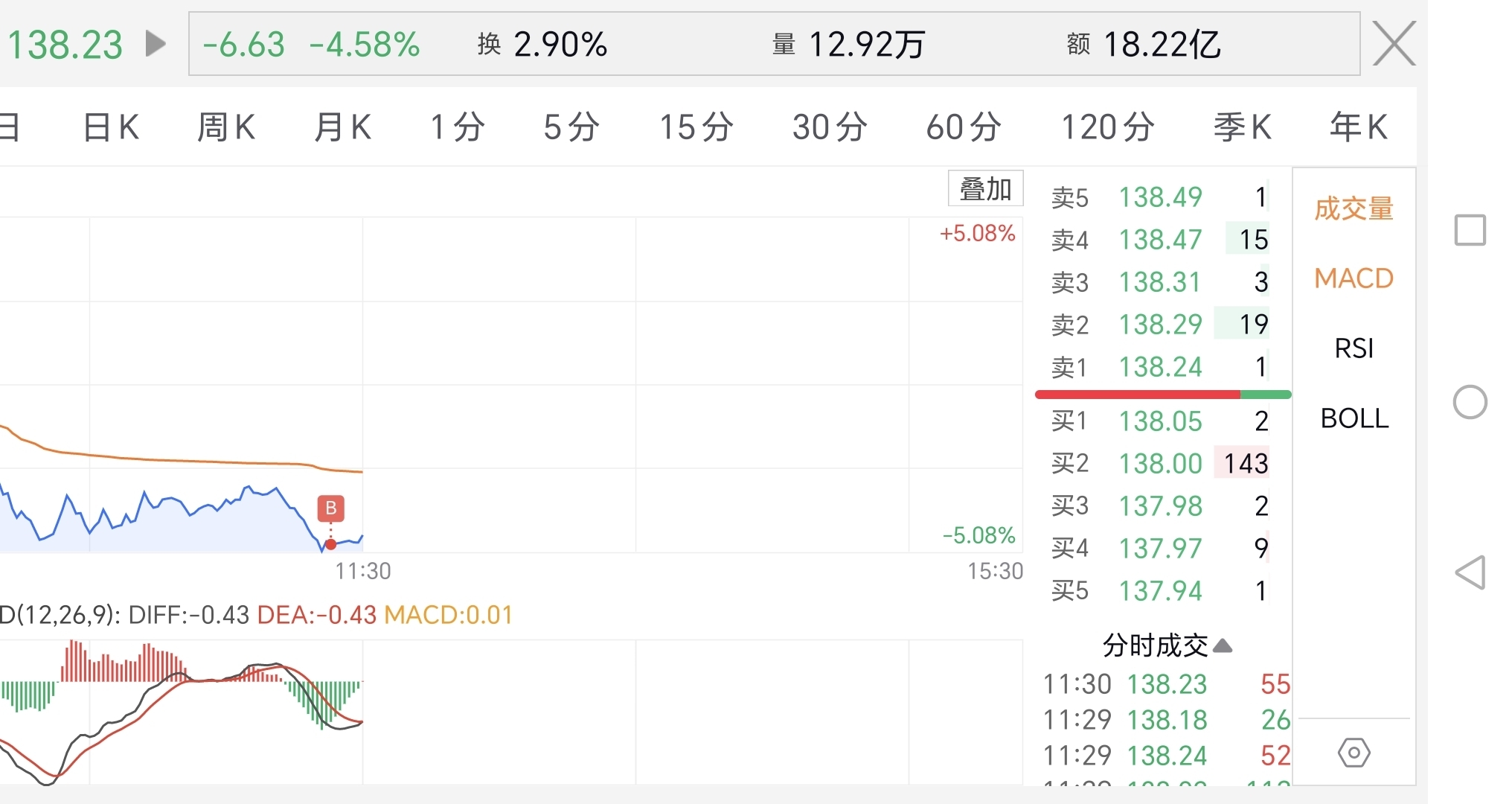Screen dimensions: 1512x804
Task: Close the stock chart with X icon
Action: 1394,44
